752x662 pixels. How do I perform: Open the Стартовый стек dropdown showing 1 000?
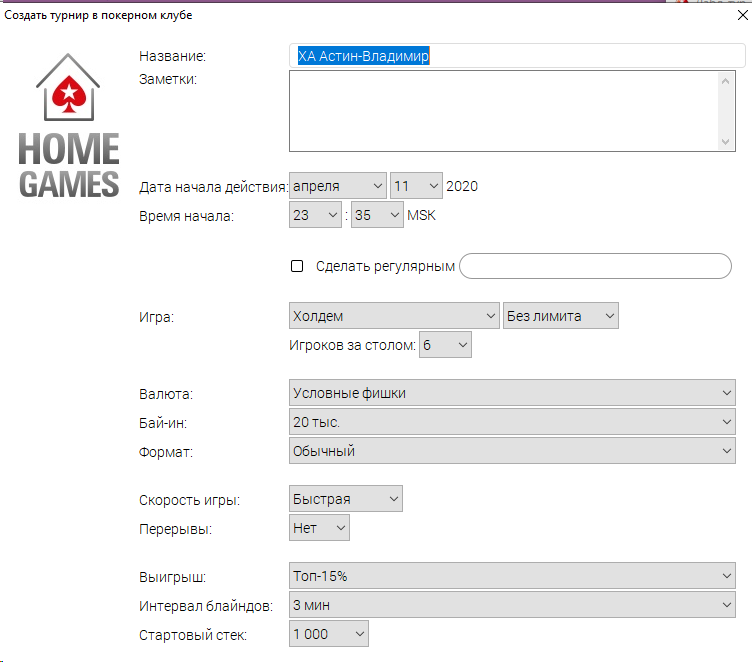(329, 634)
